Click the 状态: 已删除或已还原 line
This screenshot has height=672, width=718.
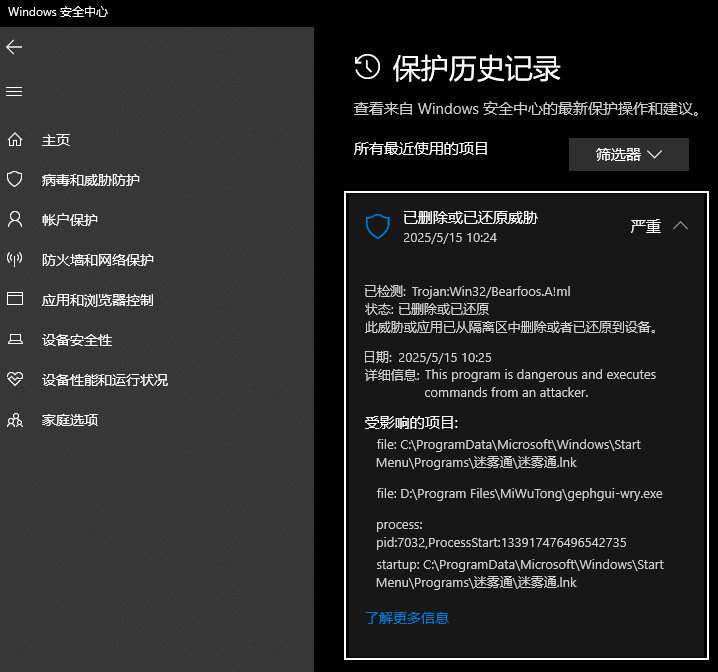point(427,309)
